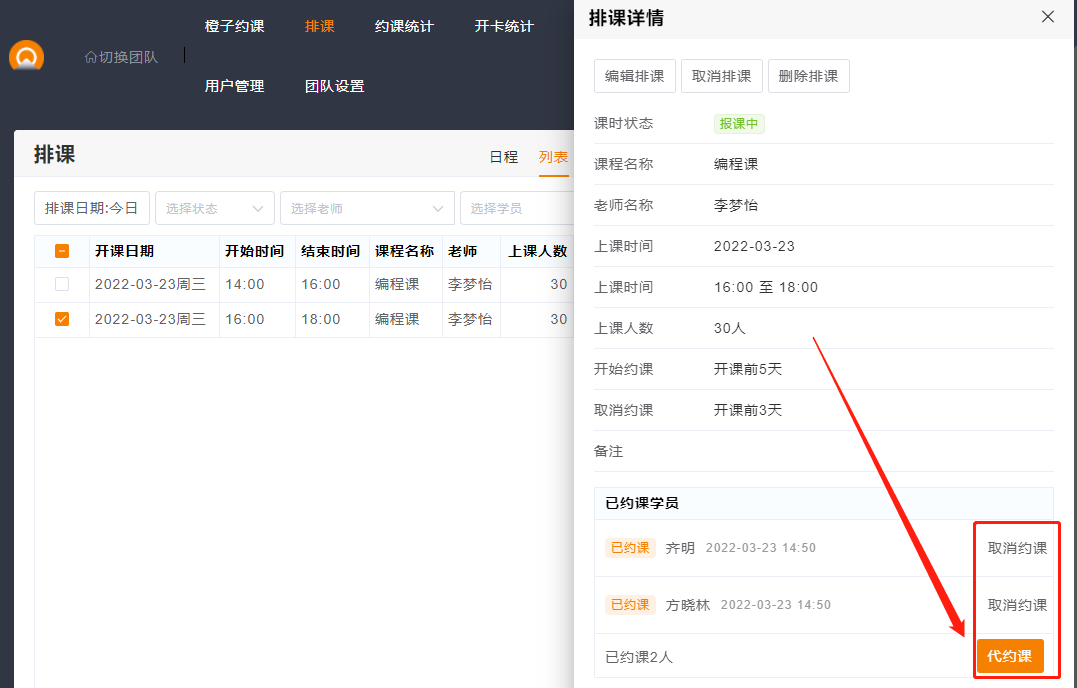Open the 排课日期:今日 date filter
1077x688 pixels.
[x=92, y=208]
